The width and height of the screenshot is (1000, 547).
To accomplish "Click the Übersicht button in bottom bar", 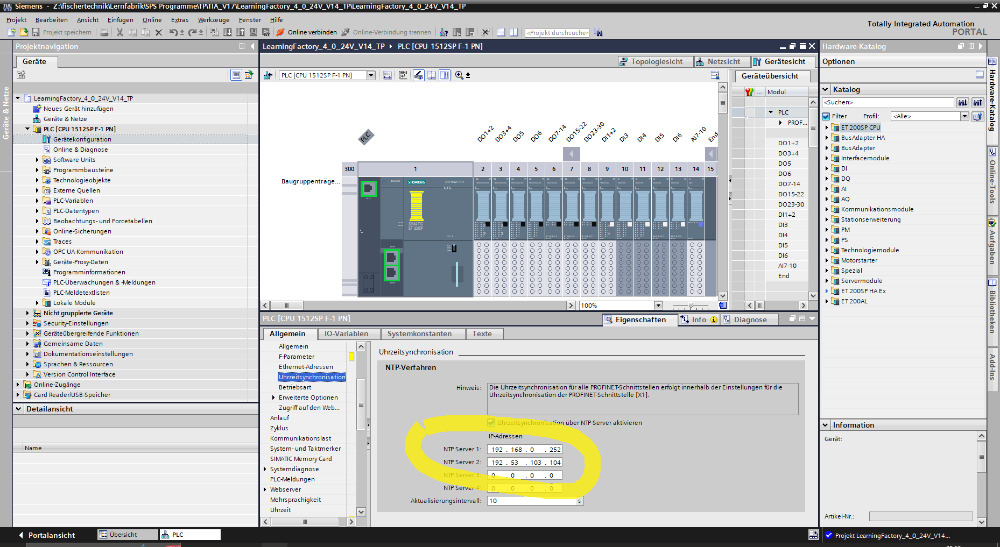I will pos(127,534).
